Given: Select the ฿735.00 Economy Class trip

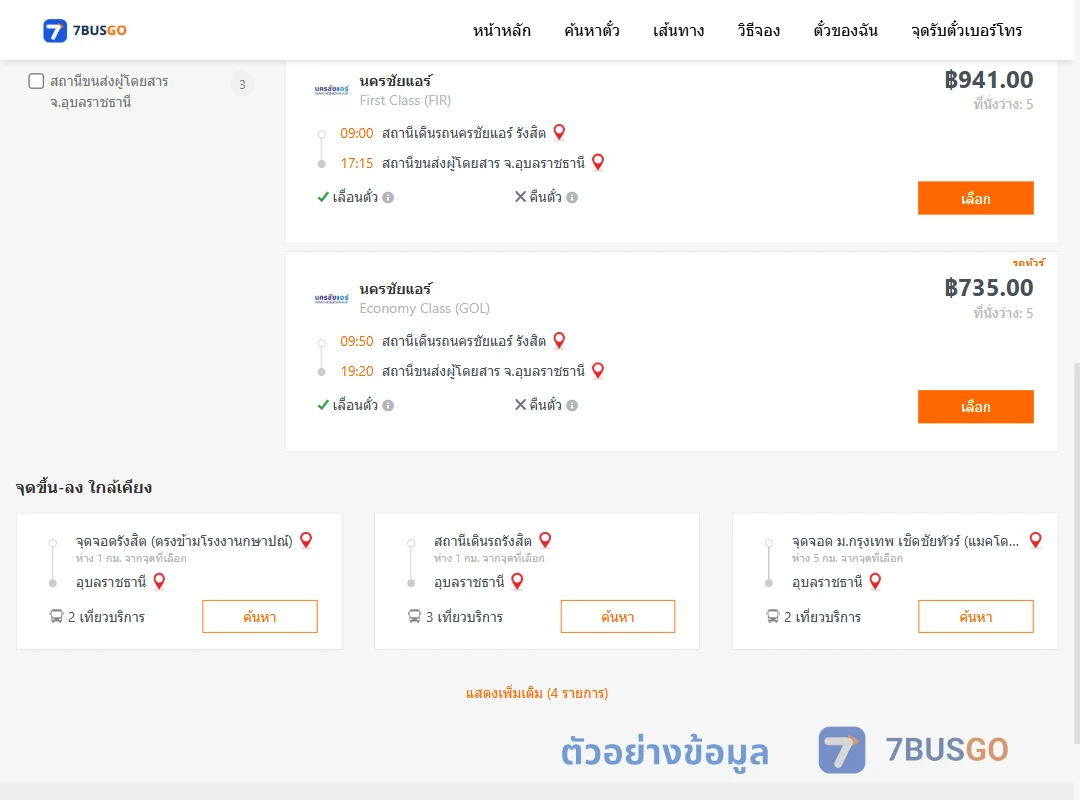Looking at the screenshot, I should pyautogui.click(x=975, y=407).
